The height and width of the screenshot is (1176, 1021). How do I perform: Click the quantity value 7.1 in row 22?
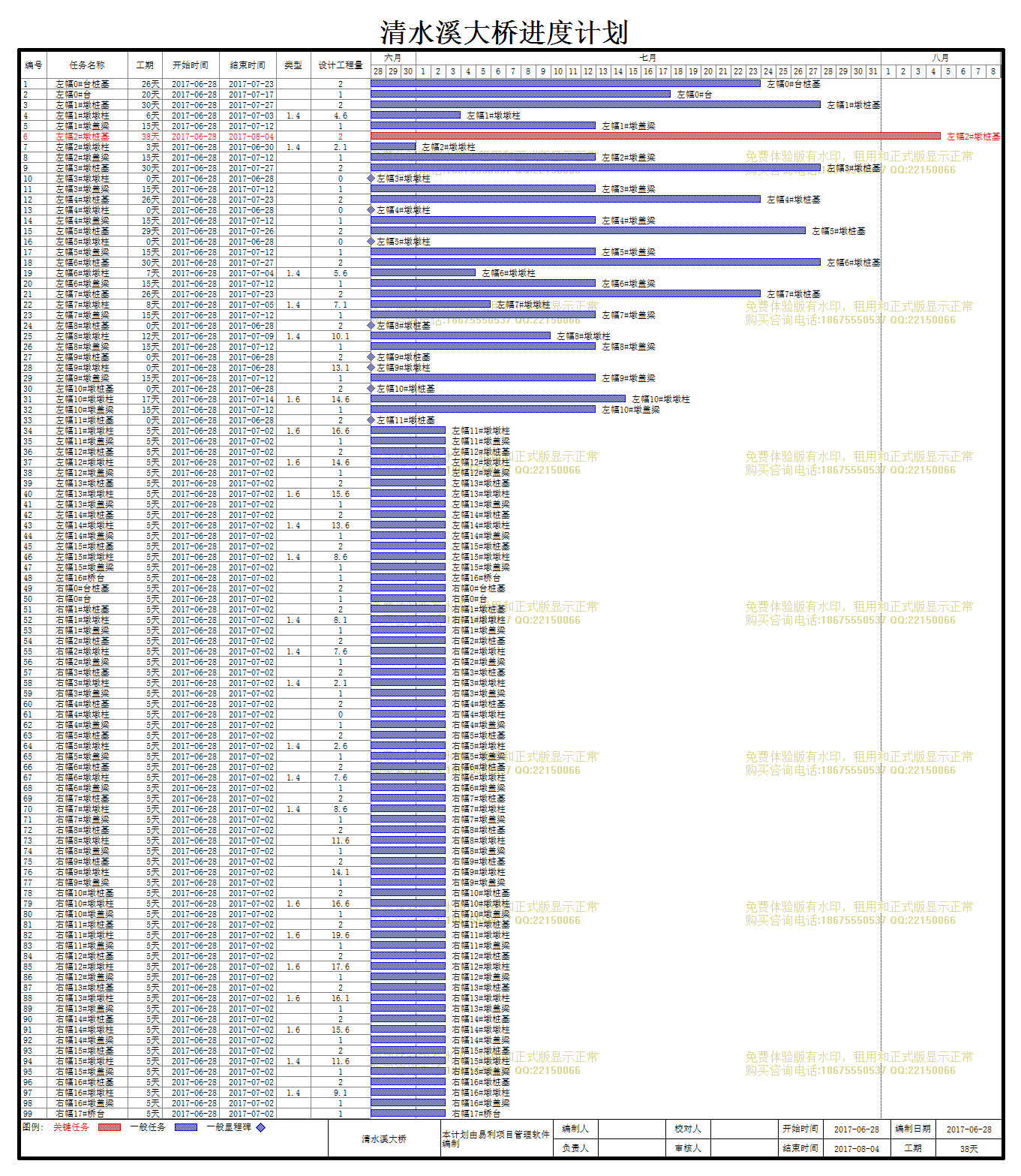coord(341,305)
